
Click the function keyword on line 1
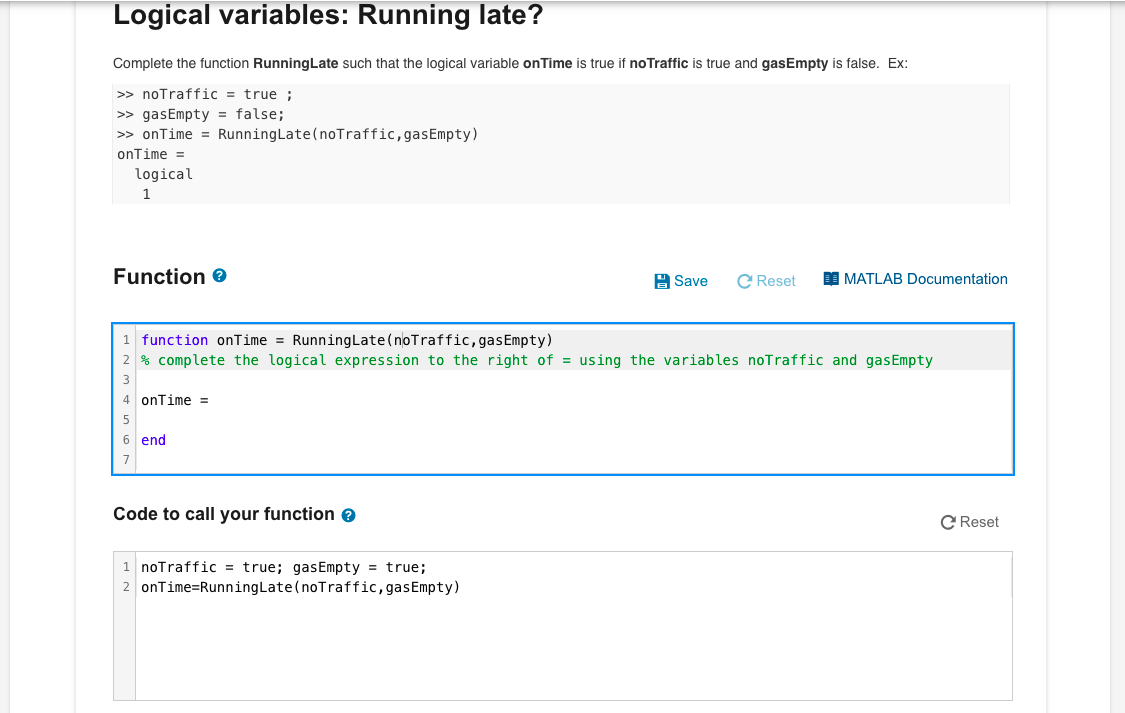(x=174, y=339)
